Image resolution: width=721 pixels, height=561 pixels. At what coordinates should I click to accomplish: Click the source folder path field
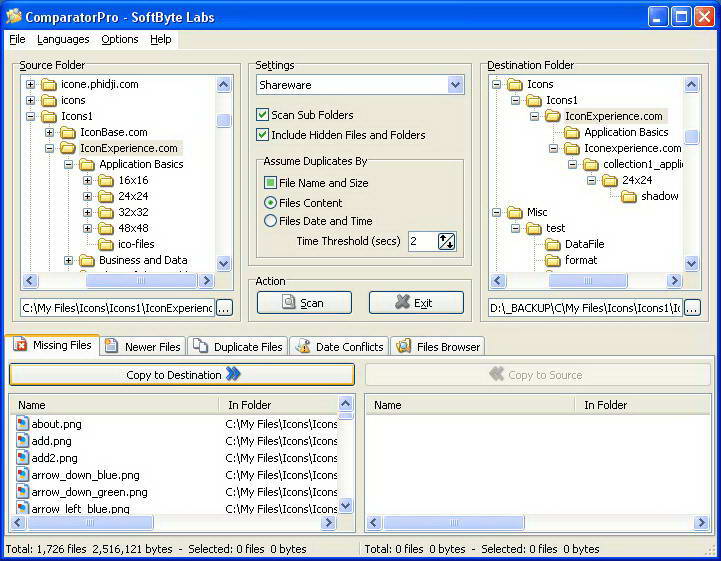pyautogui.click(x=117, y=308)
